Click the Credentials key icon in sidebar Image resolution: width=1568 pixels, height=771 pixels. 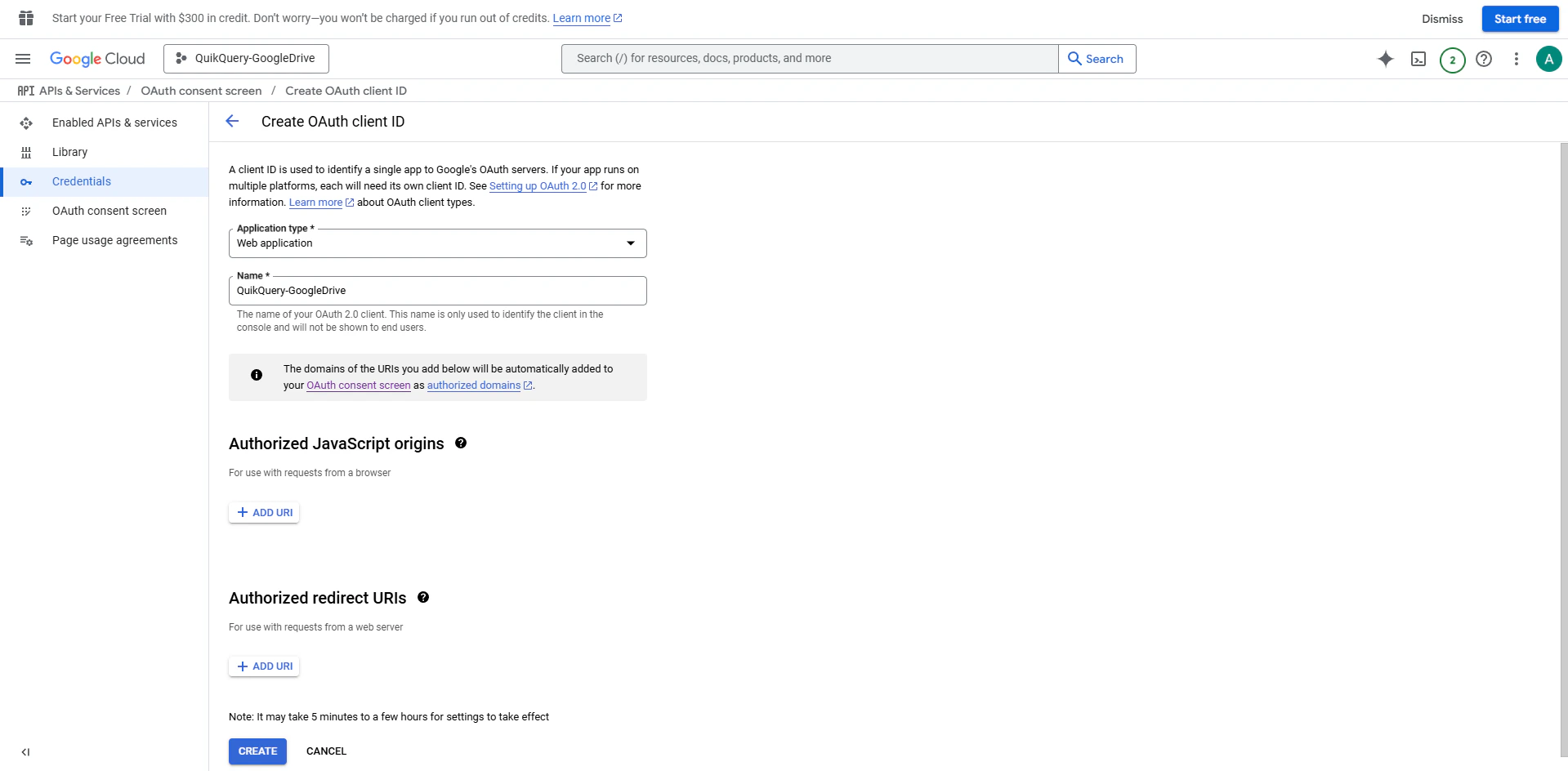(x=27, y=181)
